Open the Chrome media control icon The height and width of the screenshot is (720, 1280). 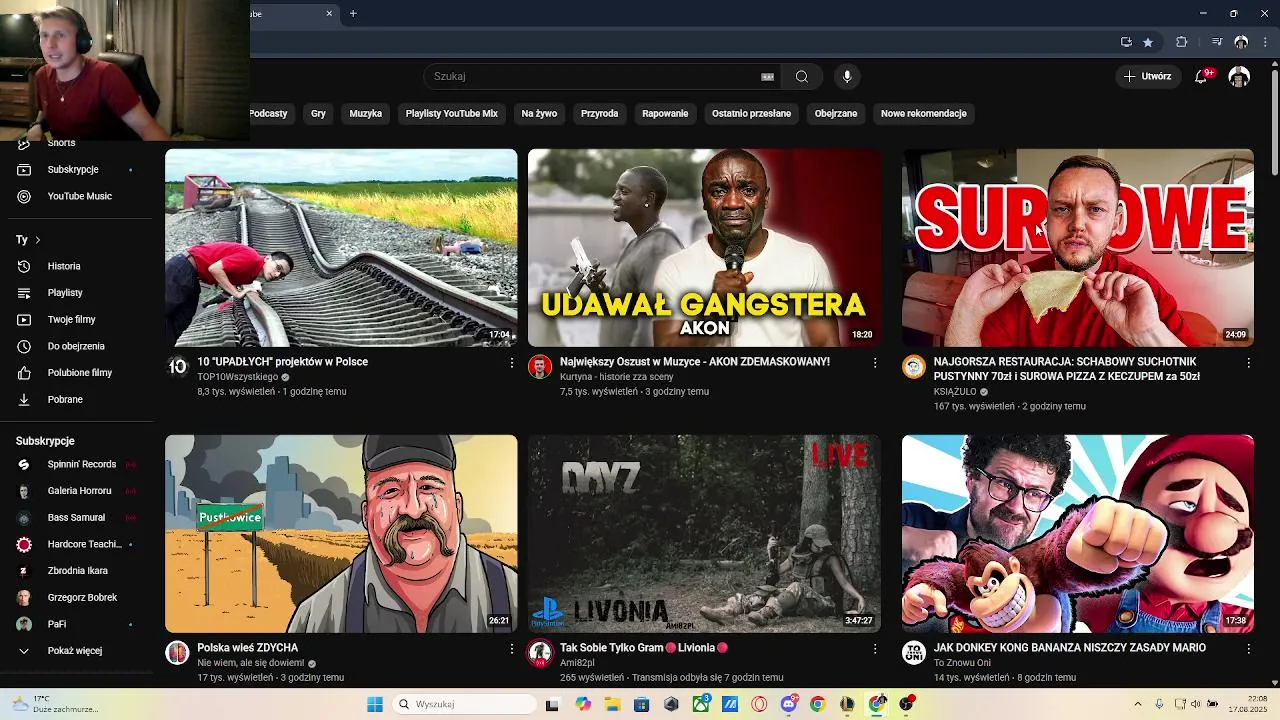[1217, 42]
